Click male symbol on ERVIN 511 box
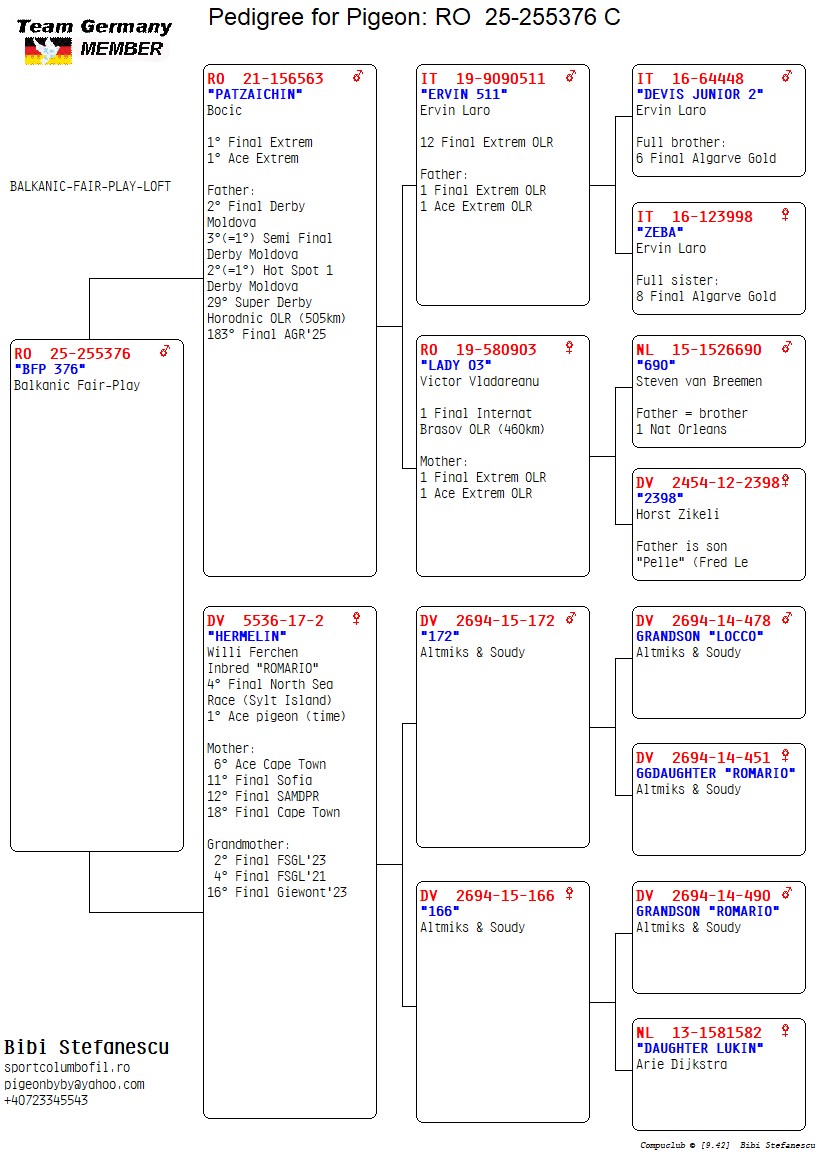This screenshot has height=1172, width=816. pyautogui.click(x=571, y=76)
